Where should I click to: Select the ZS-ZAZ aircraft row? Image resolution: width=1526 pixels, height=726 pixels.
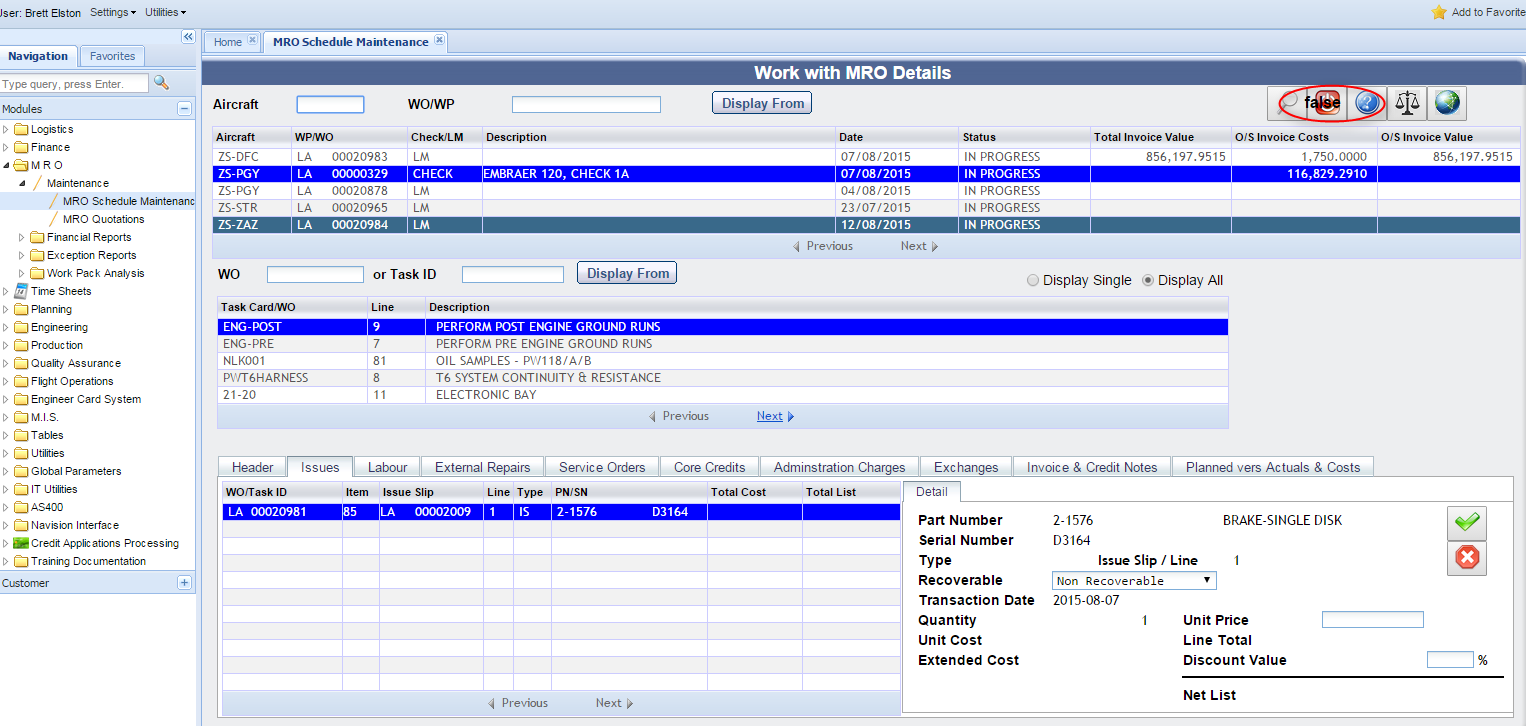(866, 224)
